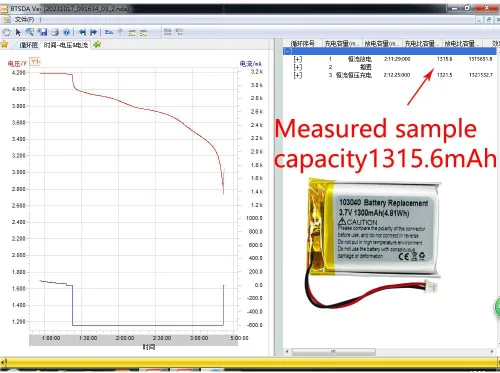Screen dimensions: 500x373
Task: Switch to the 循环层 tab
Action: [28, 45]
